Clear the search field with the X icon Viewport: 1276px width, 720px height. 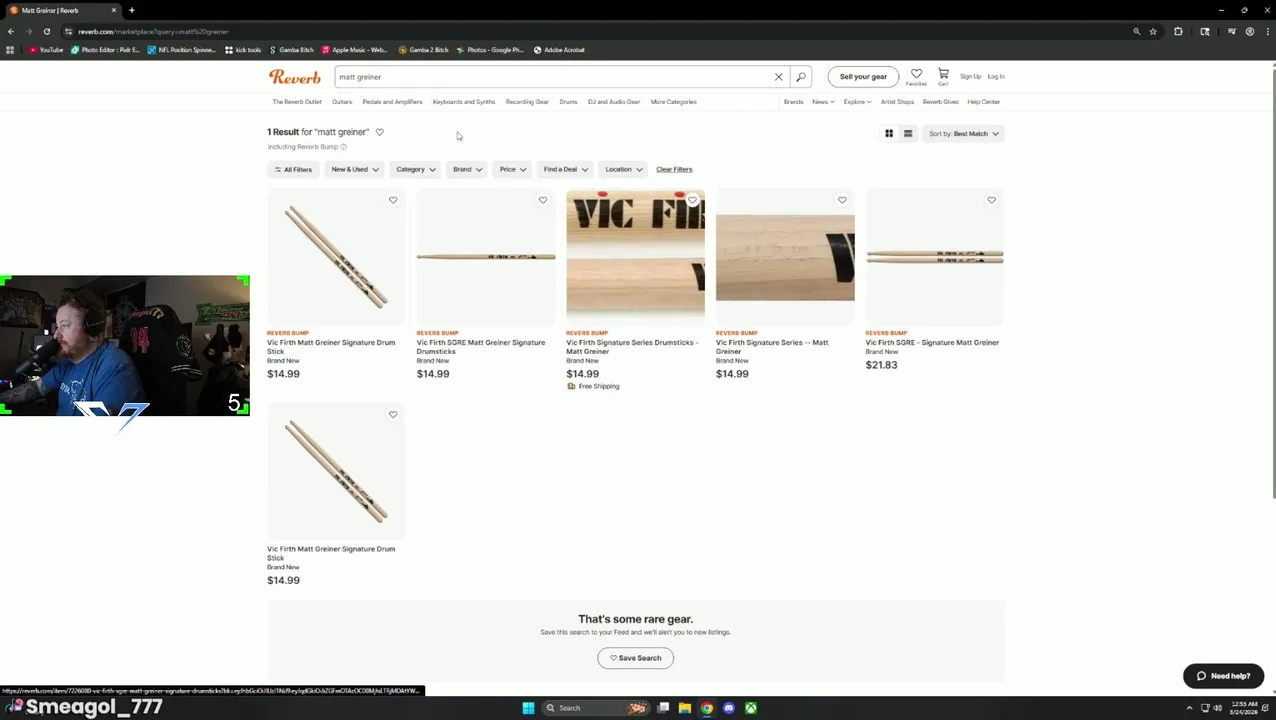point(778,77)
